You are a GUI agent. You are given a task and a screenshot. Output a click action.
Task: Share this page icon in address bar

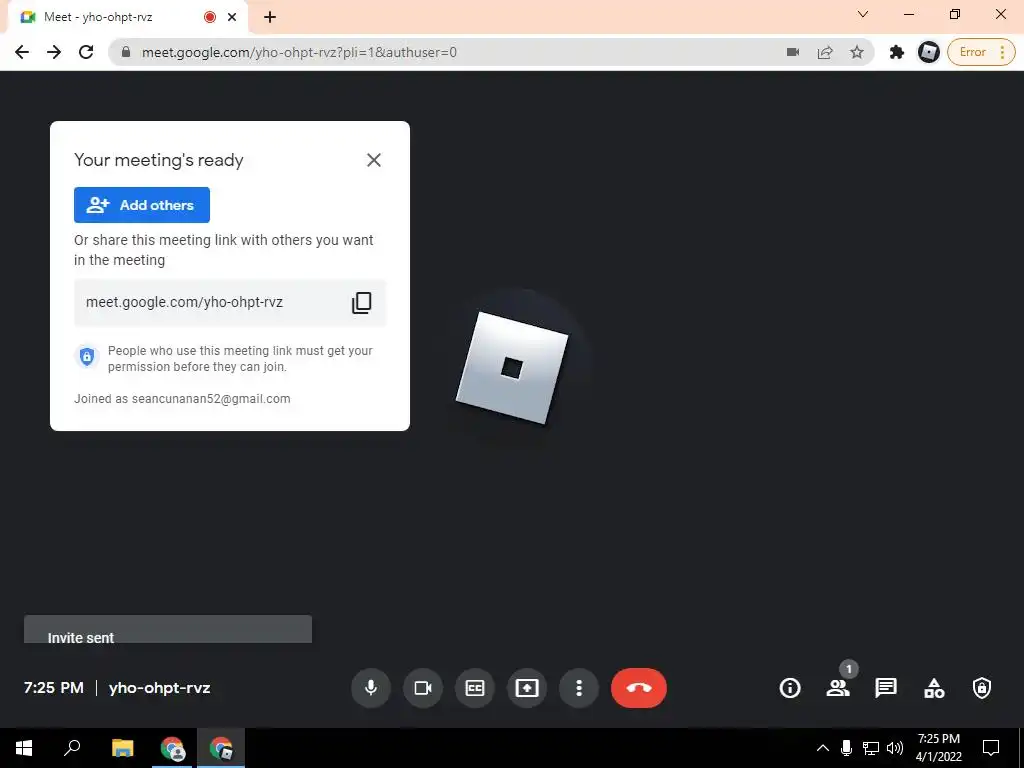(825, 52)
